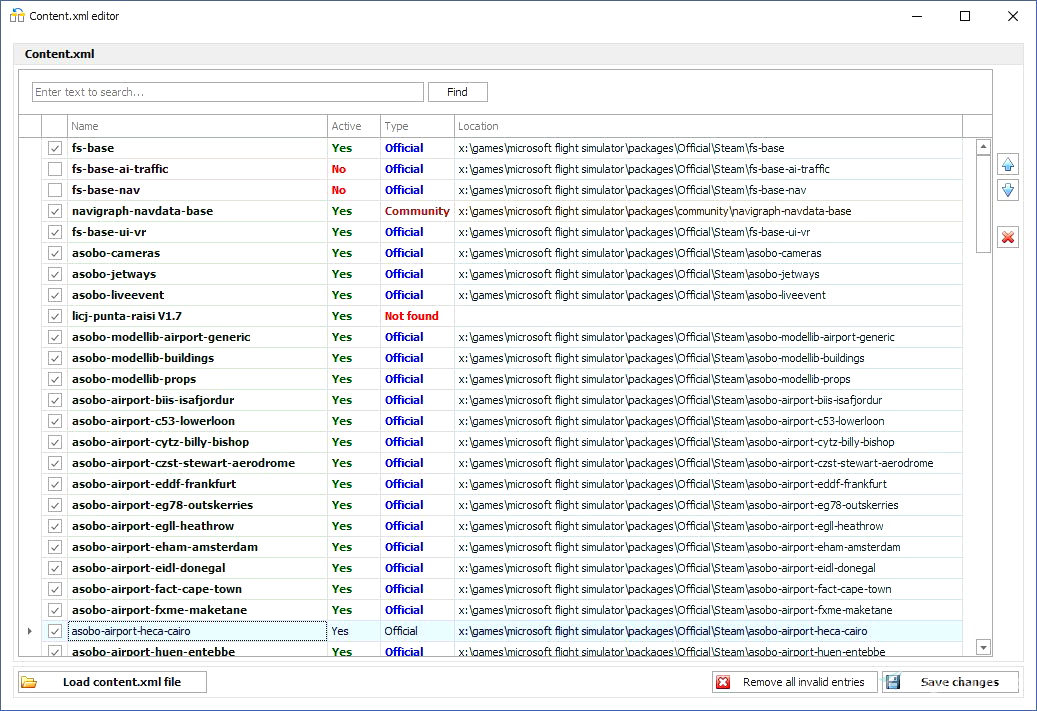Image resolution: width=1037 pixels, height=711 pixels.
Task: Click the No active cell for fs-base-ai-traffic
Action: [x=354, y=169]
